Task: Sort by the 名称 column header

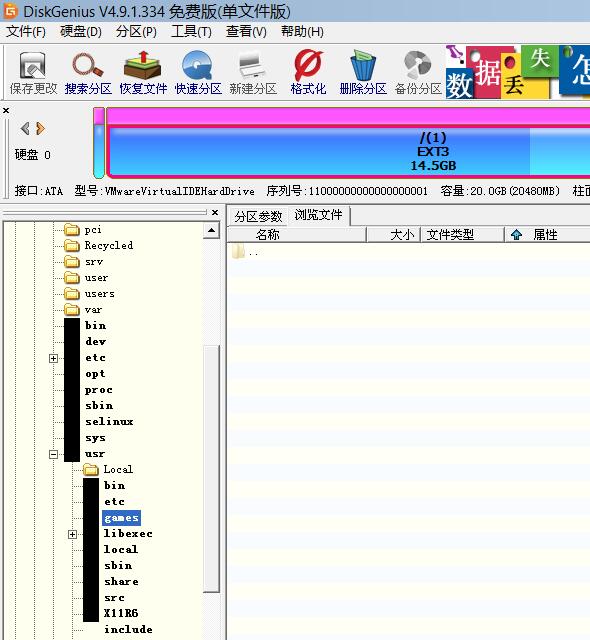Action: coord(297,235)
